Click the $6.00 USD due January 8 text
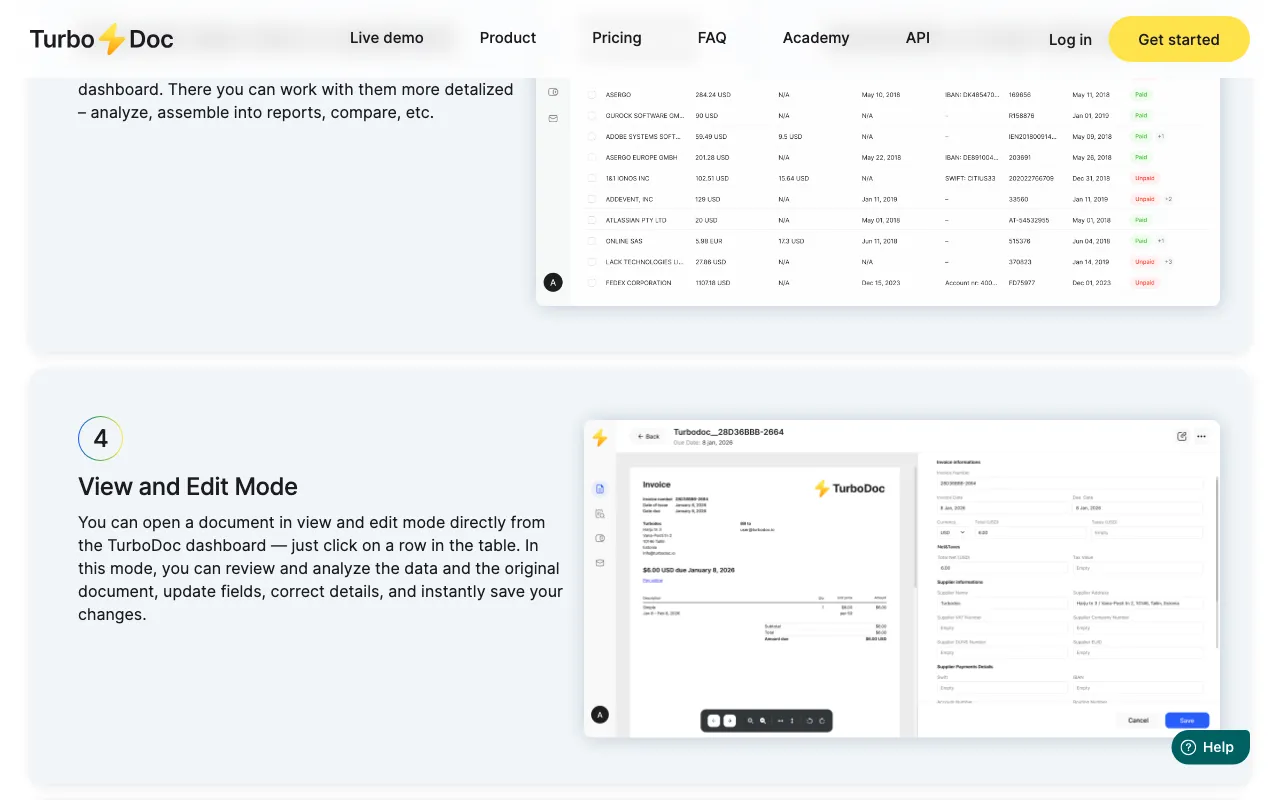The image size is (1280, 800). [x=689, y=570]
